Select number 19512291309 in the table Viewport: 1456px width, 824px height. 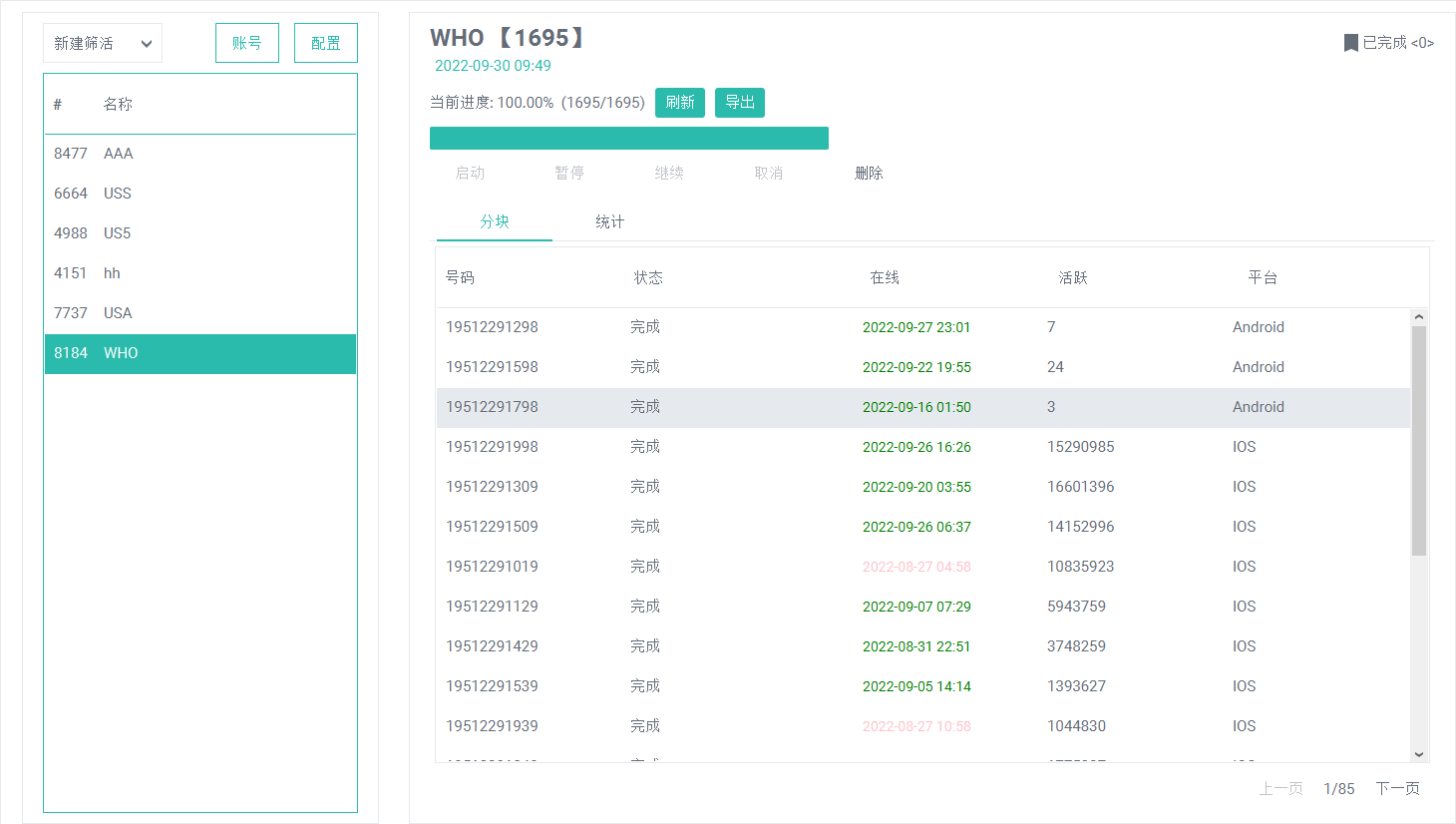[x=492, y=487]
